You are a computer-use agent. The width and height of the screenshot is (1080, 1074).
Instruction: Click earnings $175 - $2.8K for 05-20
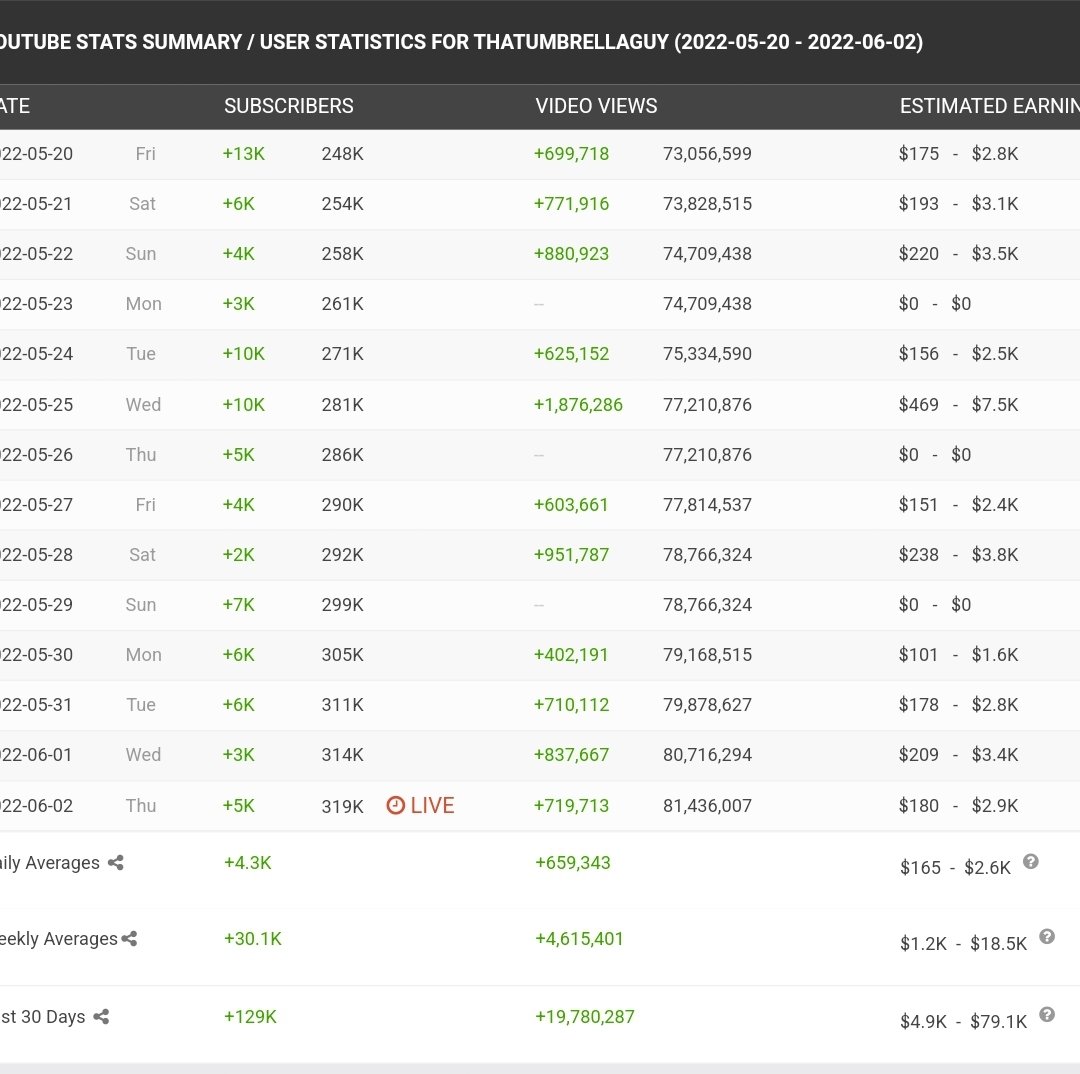(958, 154)
